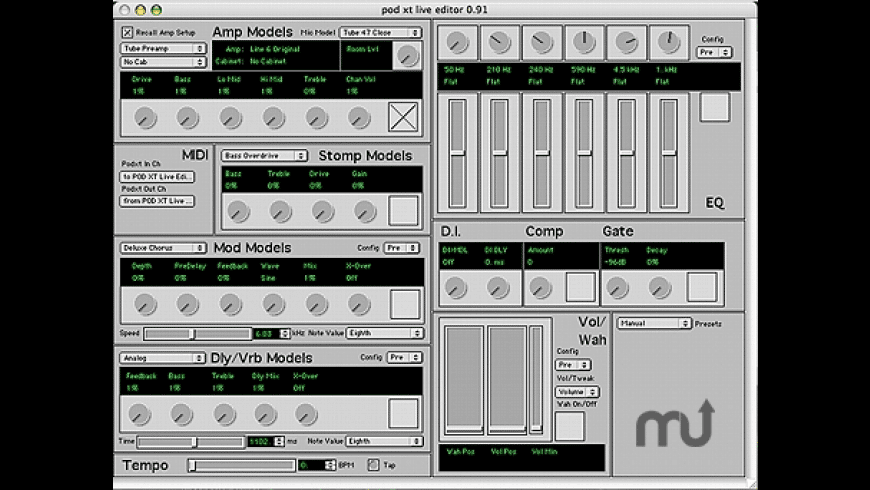870x490 pixels.
Task: Click the Mod Models Depth knob
Action: pyautogui.click(x=145, y=304)
